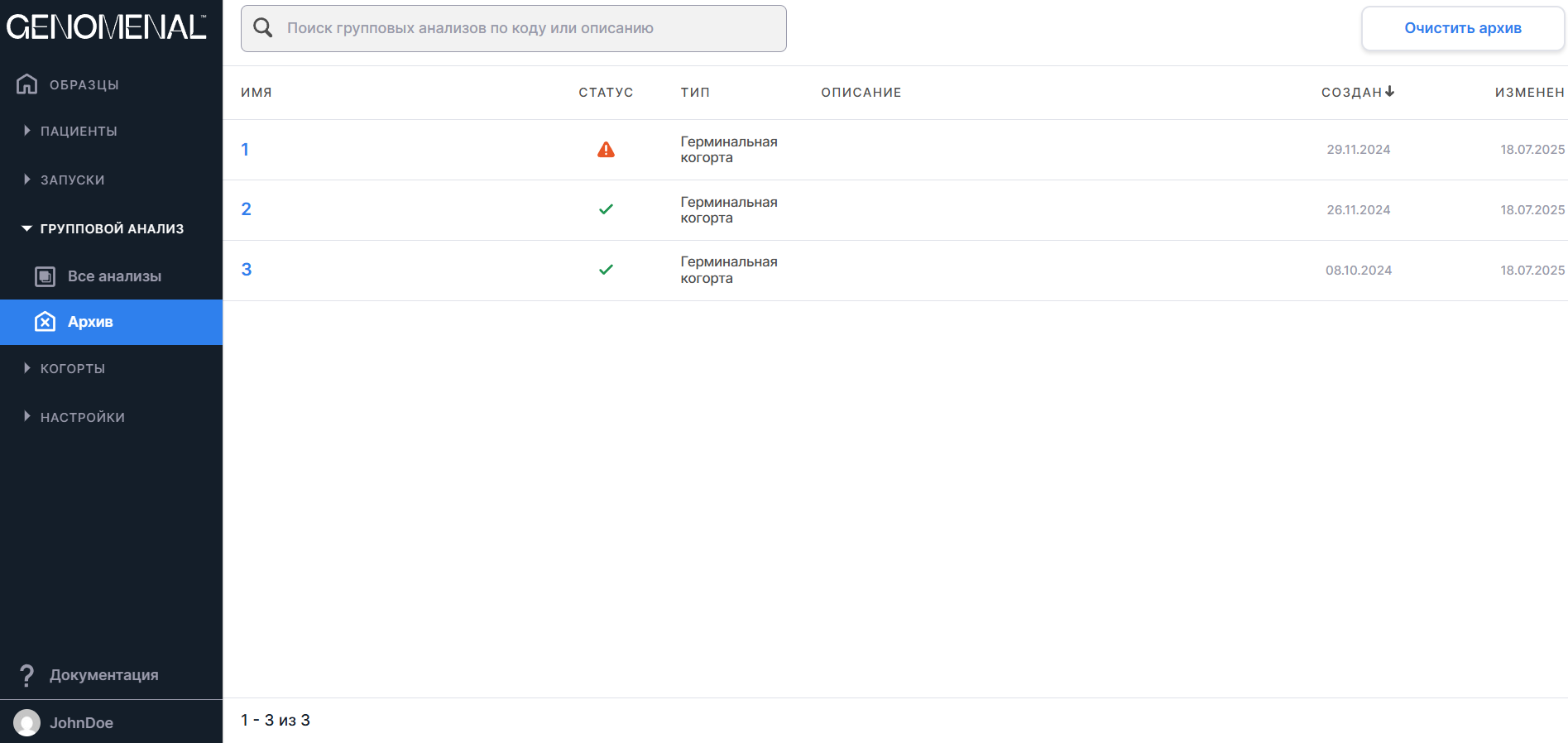Sort table by Изменен column header
The height and width of the screenshot is (743, 1568).
[1528, 92]
